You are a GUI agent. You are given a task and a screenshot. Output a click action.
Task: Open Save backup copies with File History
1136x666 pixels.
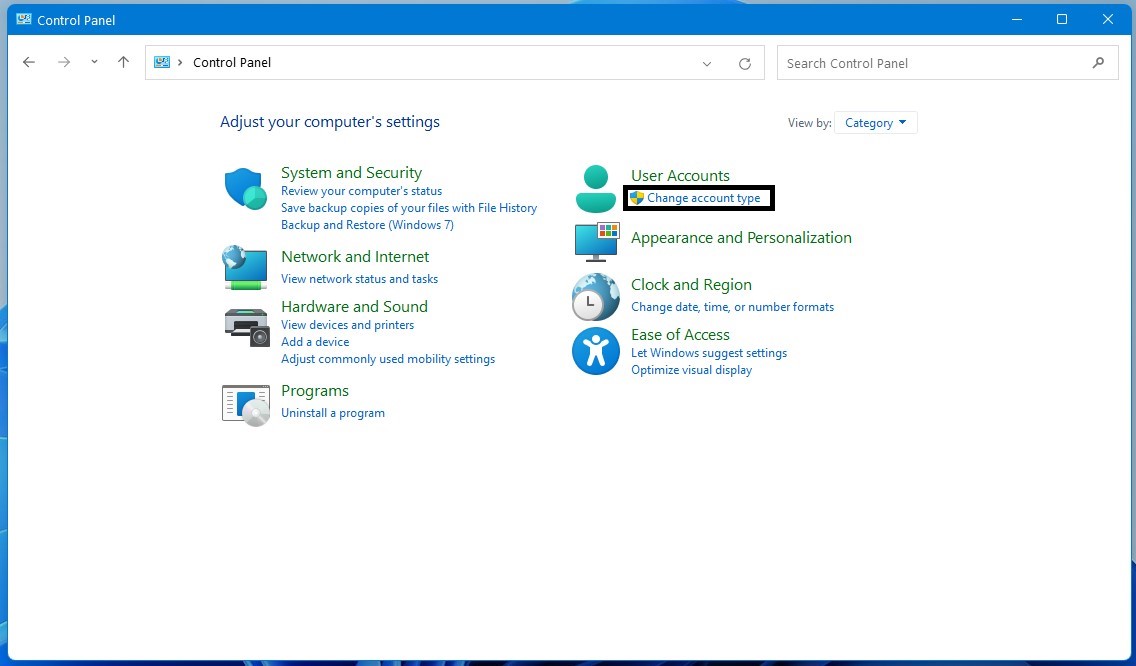409,207
